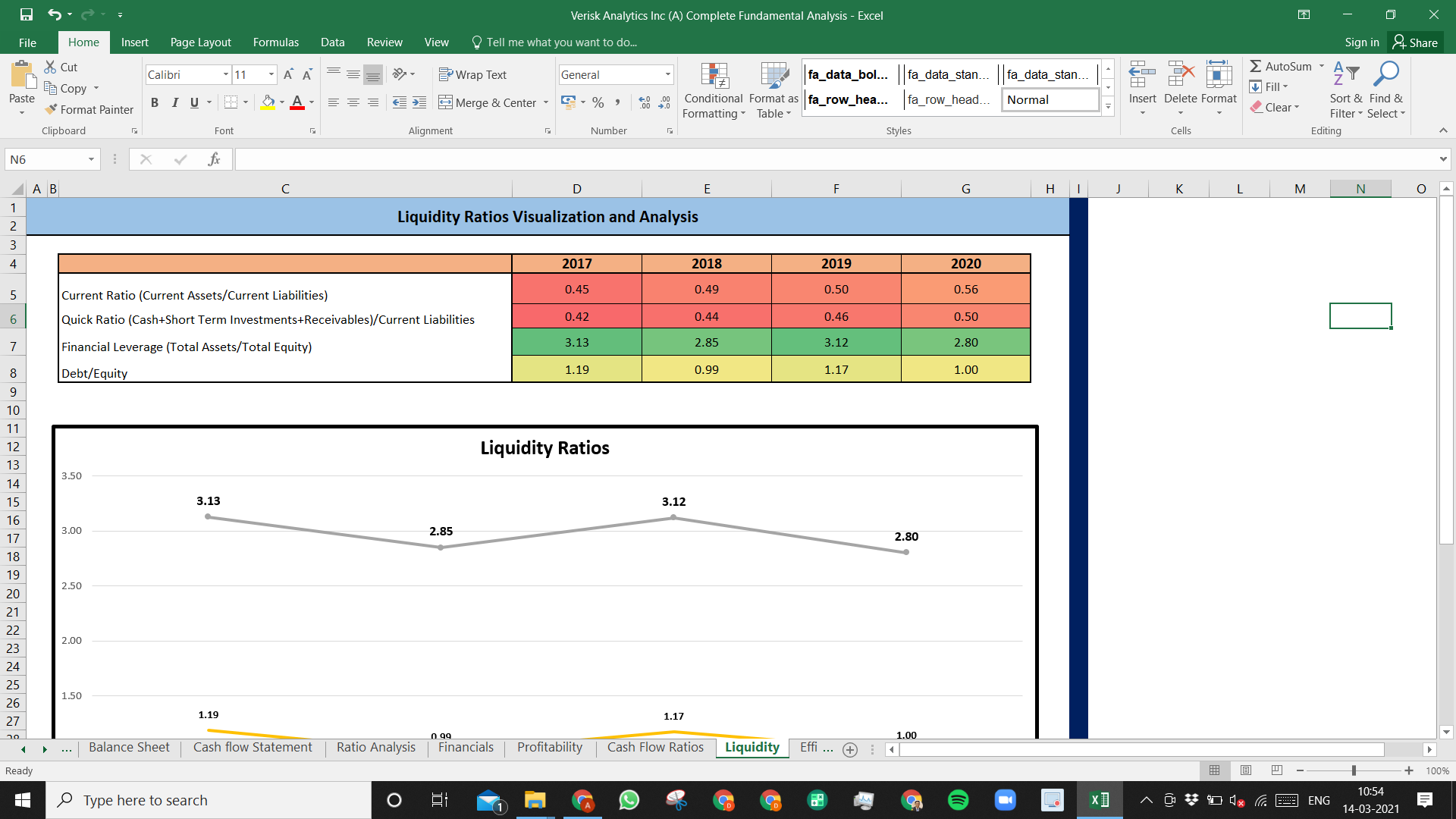Open Format as Table gallery
Image resolution: width=1456 pixels, height=819 pixels.
(x=773, y=90)
